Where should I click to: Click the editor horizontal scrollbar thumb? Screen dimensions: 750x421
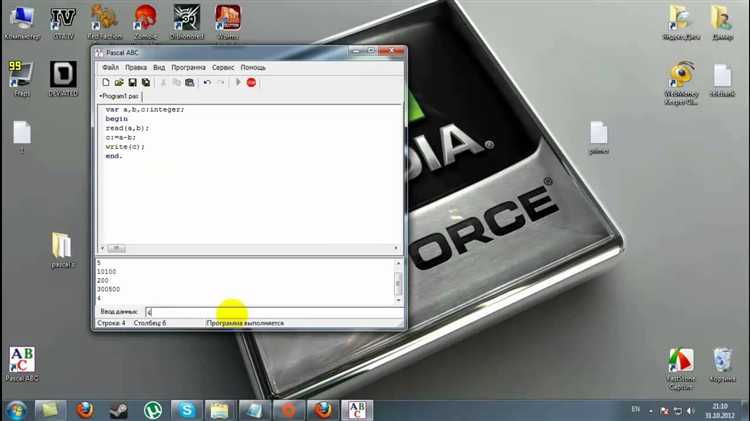tap(116, 248)
